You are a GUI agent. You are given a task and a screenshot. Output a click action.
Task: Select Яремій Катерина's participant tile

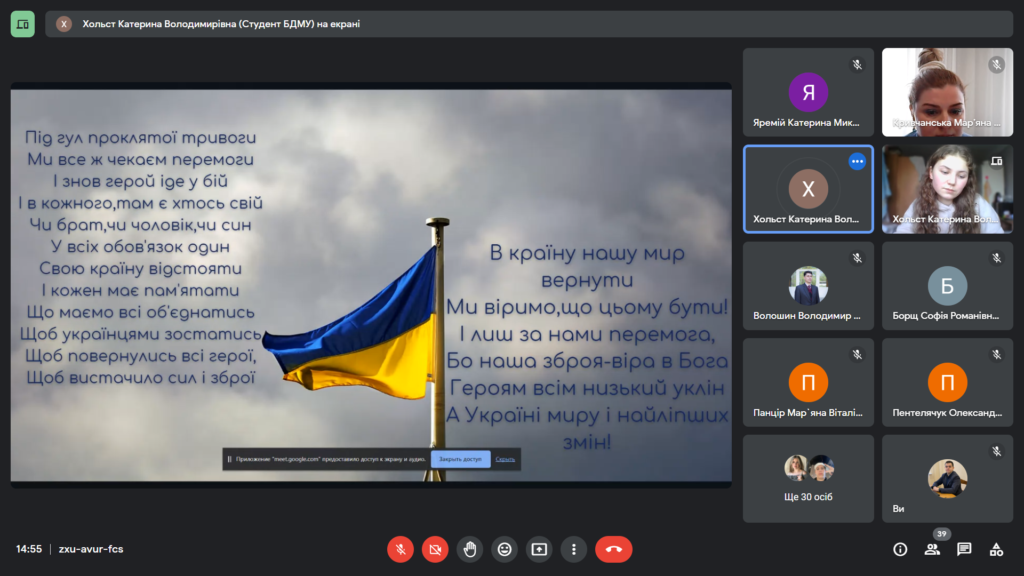[x=808, y=93]
